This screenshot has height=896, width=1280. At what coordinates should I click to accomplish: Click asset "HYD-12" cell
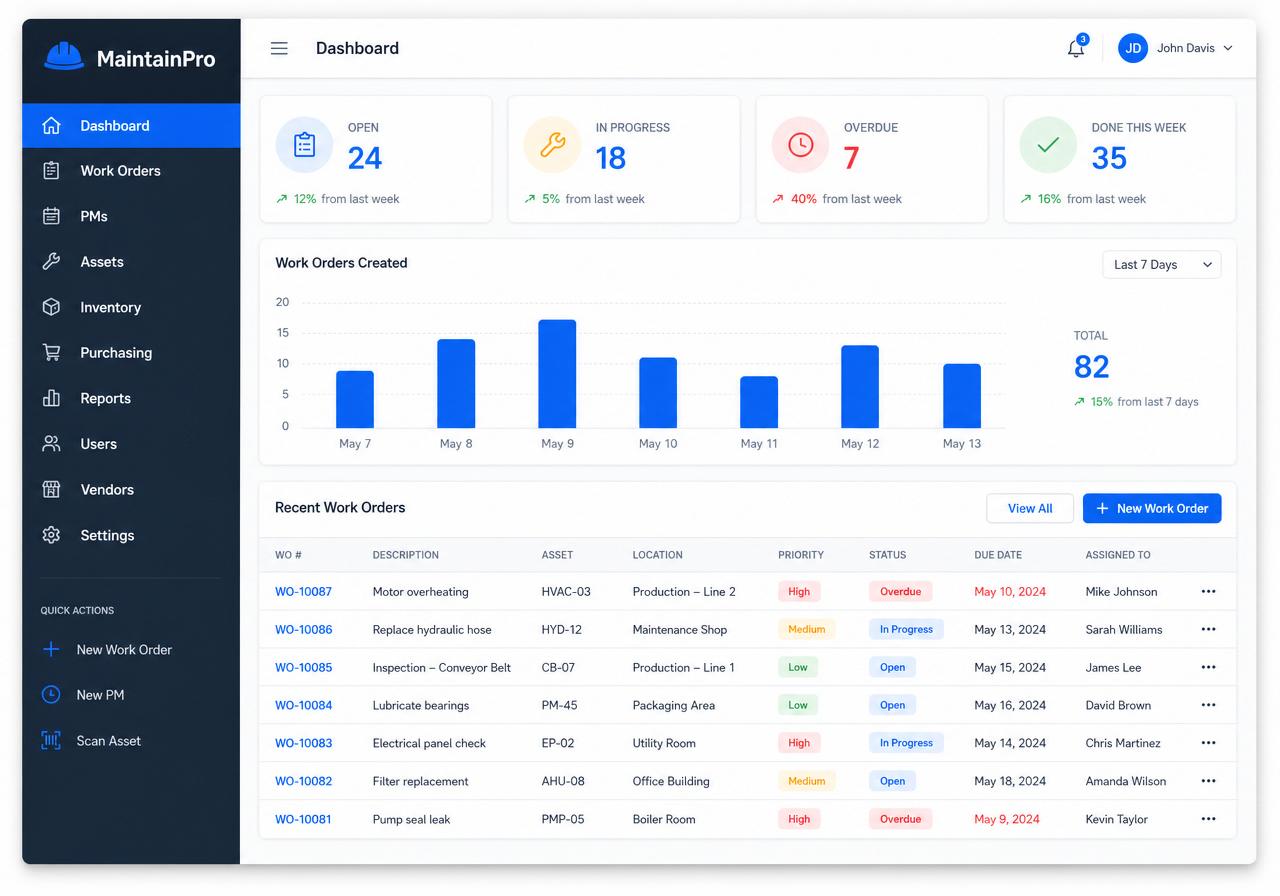pos(561,629)
